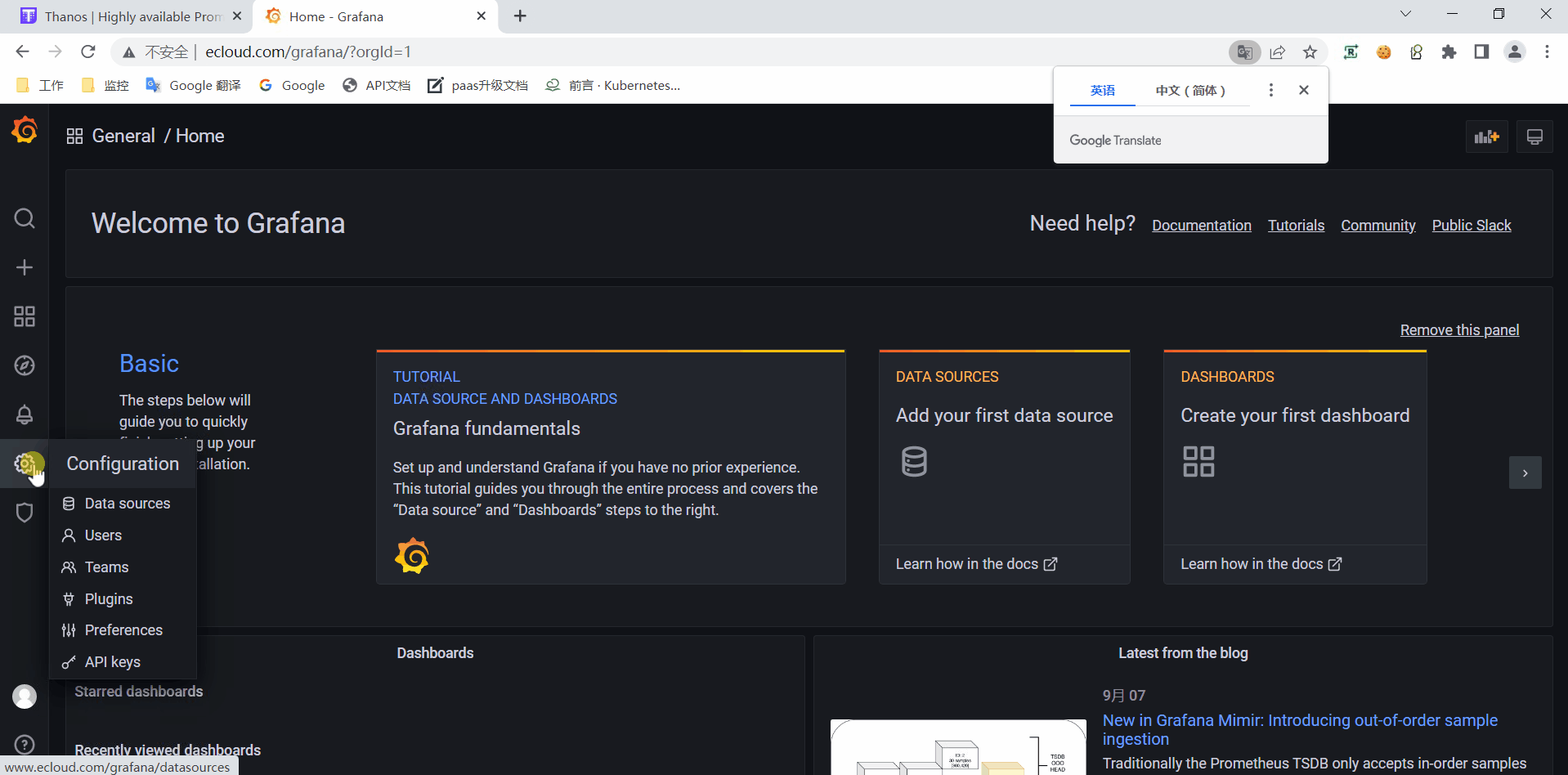
Task: Open the paas升级文档 bookmark
Action: (477, 85)
